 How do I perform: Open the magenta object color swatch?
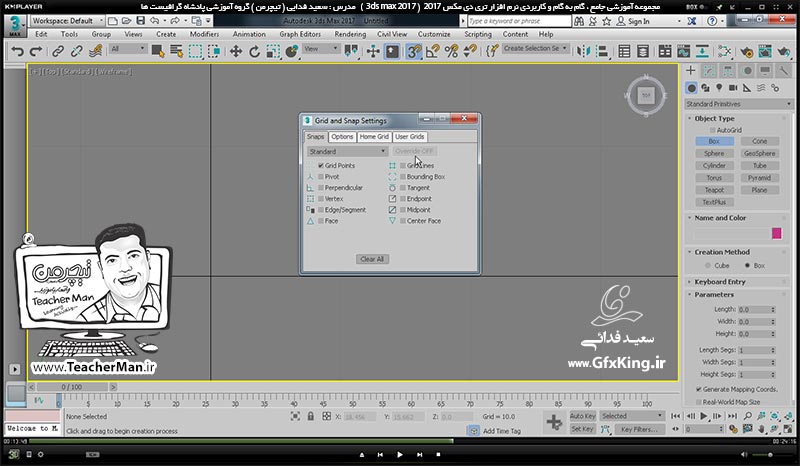coord(777,233)
